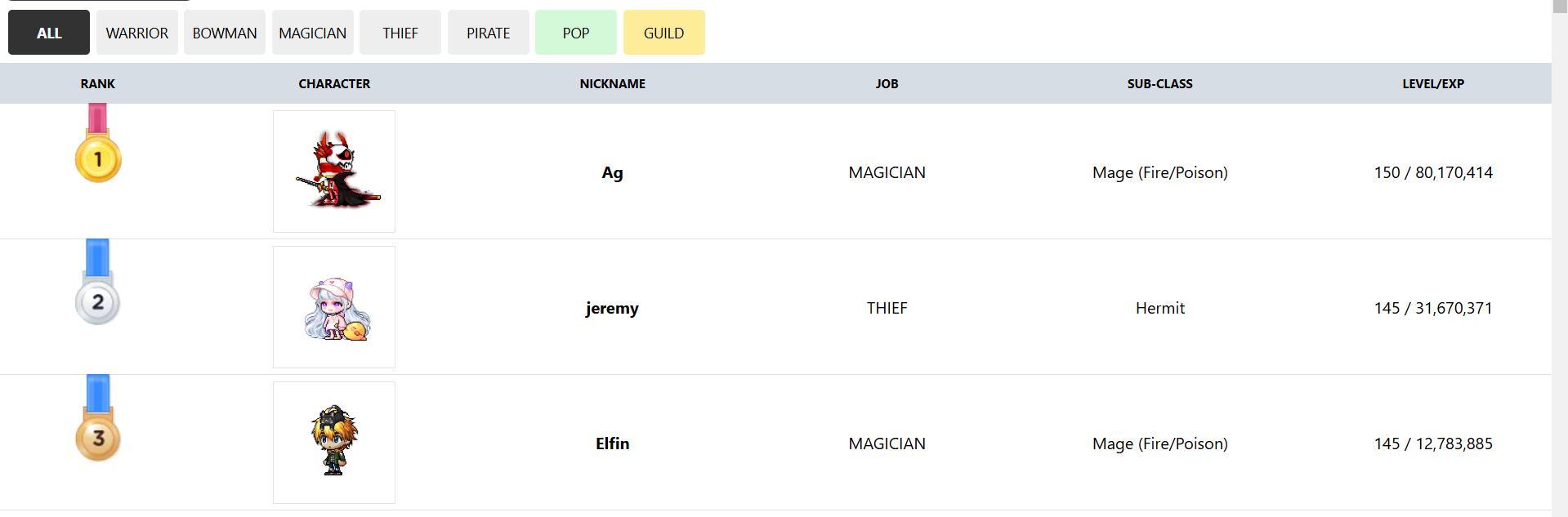Click the nickname Ag
The image size is (1568, 517).
point(612,172)
